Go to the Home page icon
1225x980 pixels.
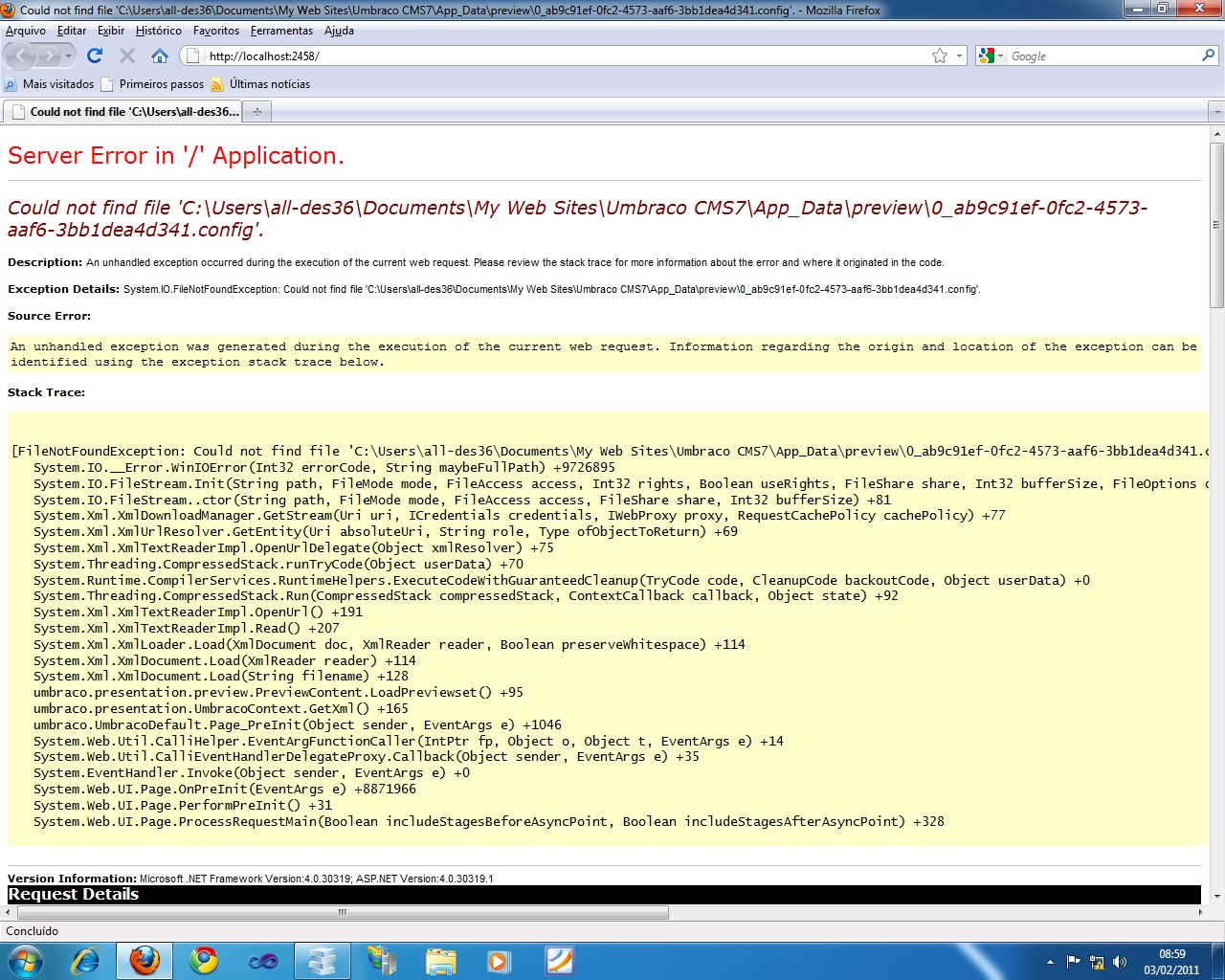click(160, 56)
